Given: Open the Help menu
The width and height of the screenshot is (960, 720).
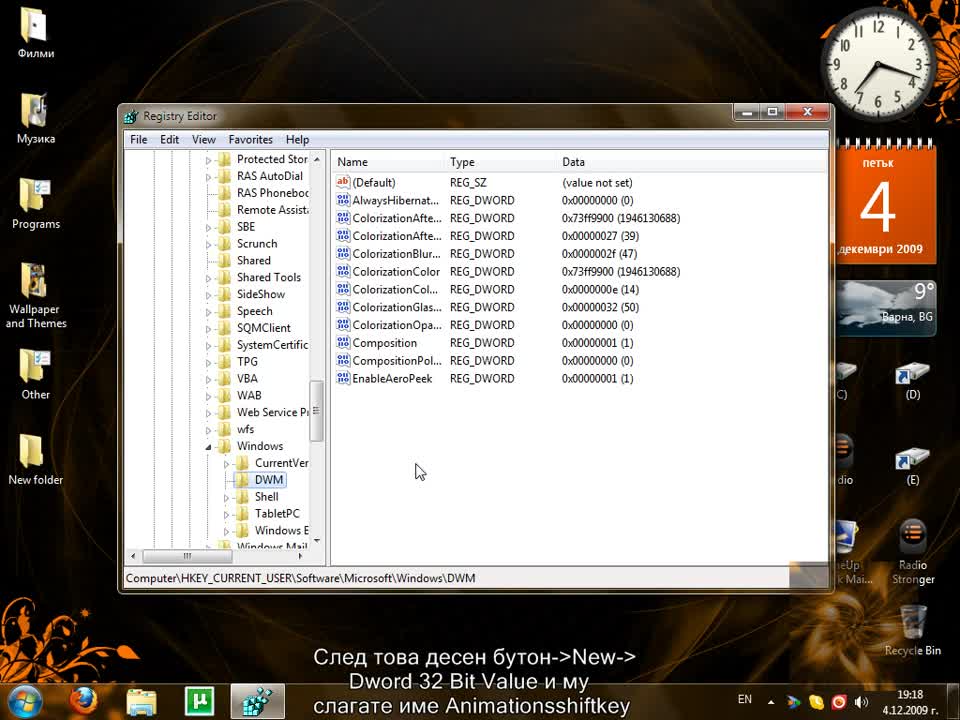Looking at the screenshot, I should click(x=298, y=140).
